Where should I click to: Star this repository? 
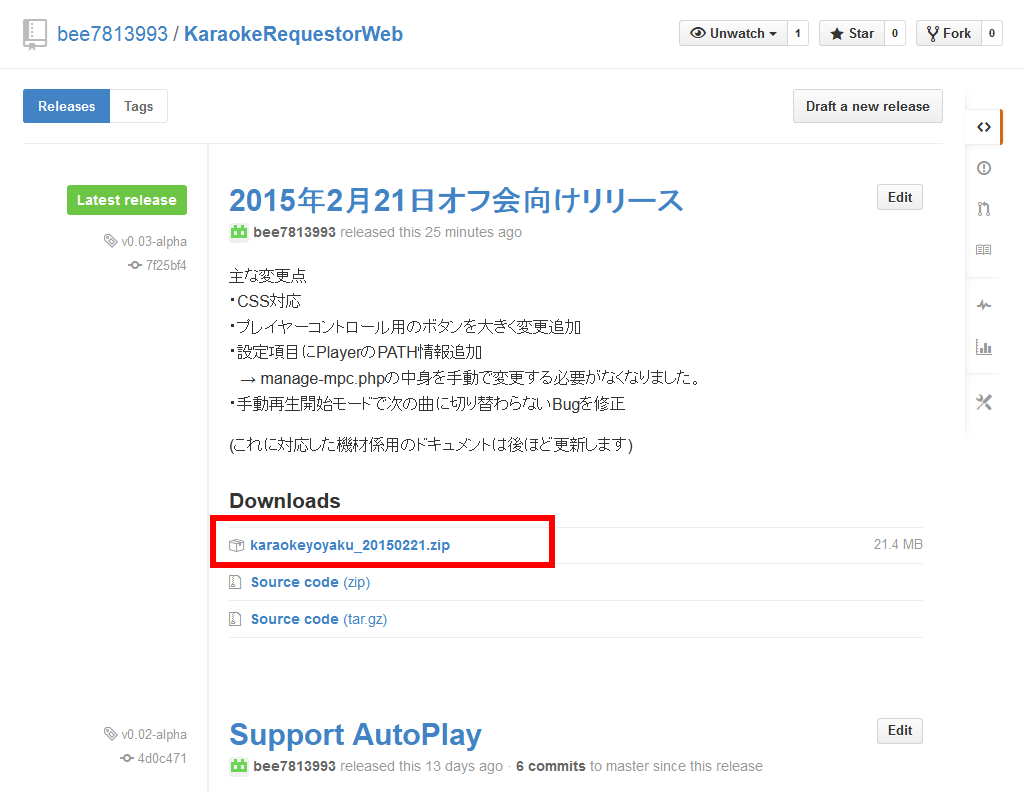tap(852, 33)
